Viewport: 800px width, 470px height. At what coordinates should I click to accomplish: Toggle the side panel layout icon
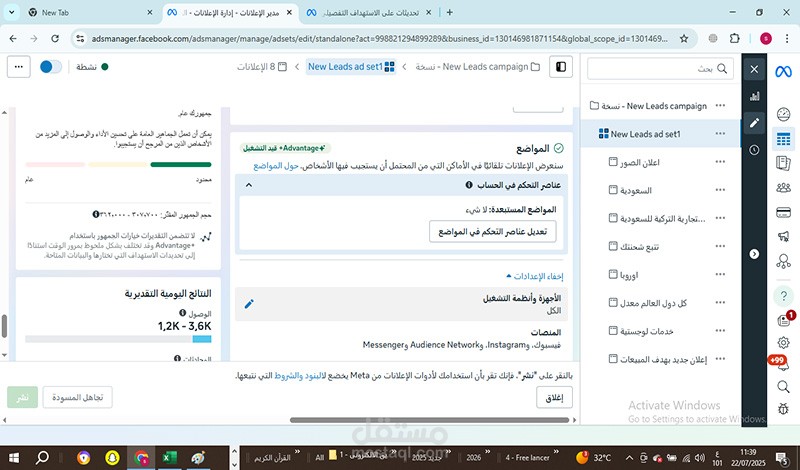pyautogui.click(x=561, y=67)
